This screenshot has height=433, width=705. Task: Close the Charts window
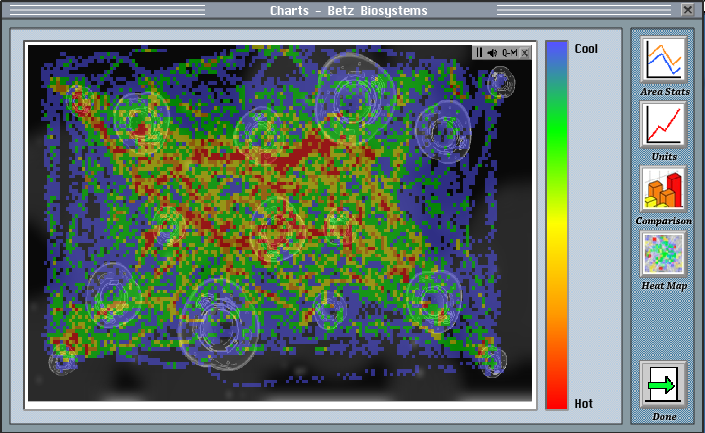tap(688, 10)
